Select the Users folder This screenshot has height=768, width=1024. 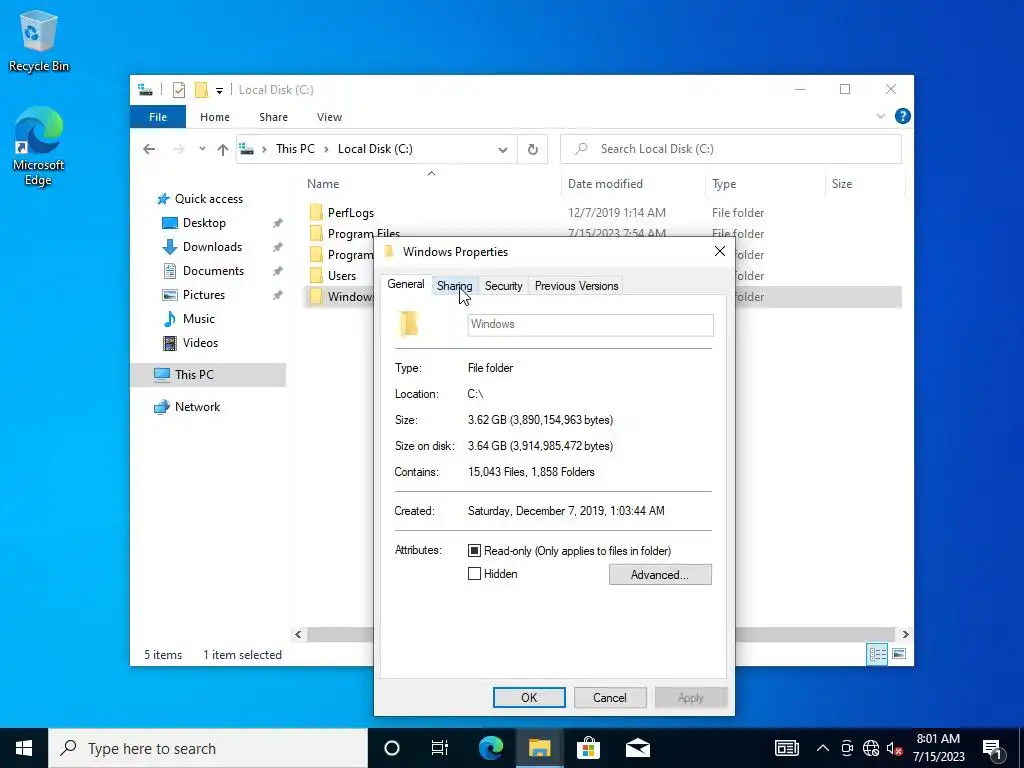[342, 276]
